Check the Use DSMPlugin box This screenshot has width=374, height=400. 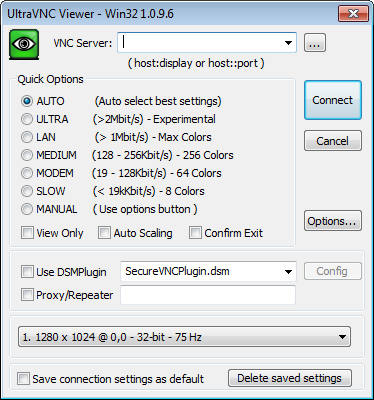pos(27,272)
